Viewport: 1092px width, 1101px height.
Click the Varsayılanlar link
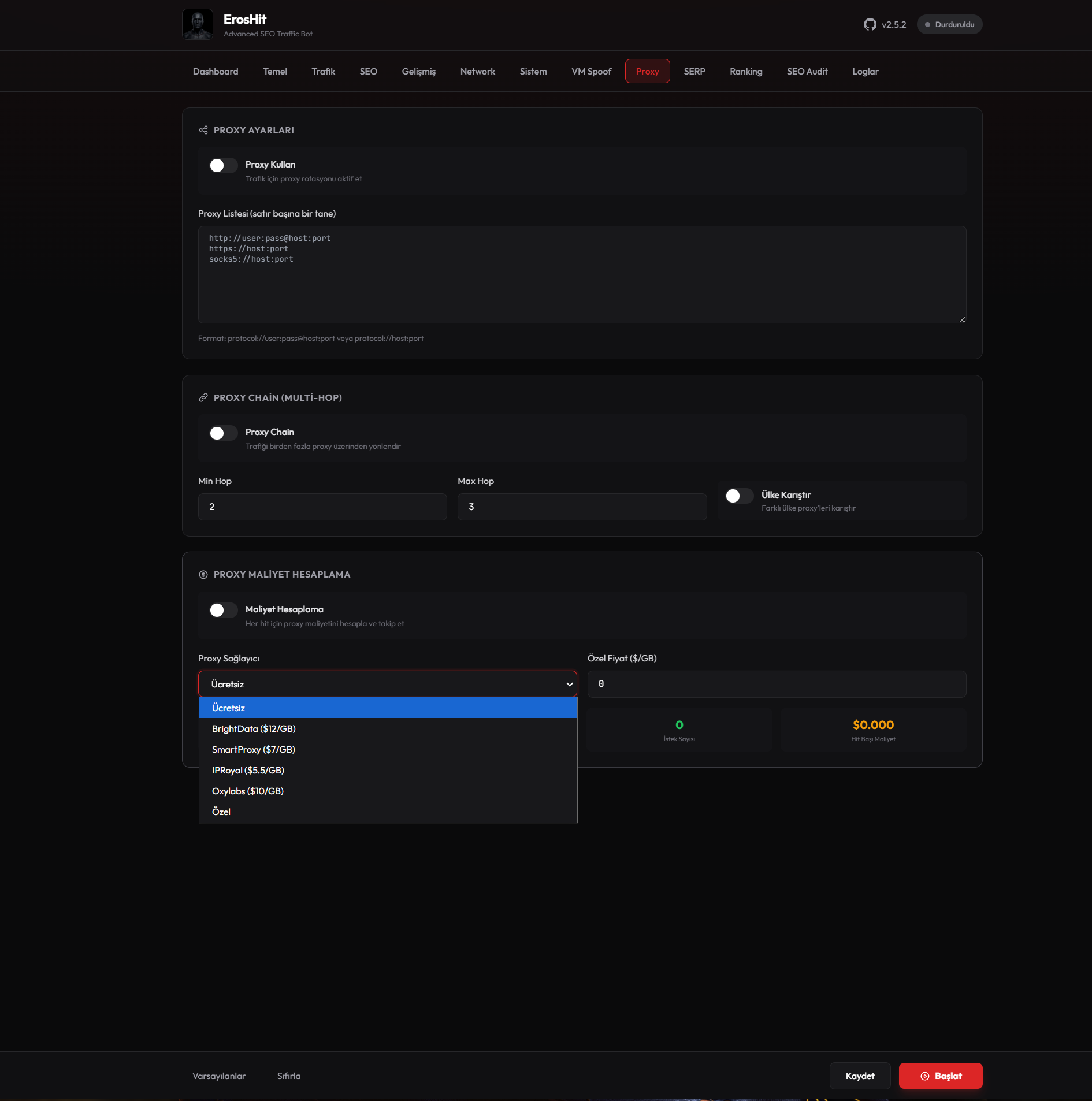[x=219, y=1076]
